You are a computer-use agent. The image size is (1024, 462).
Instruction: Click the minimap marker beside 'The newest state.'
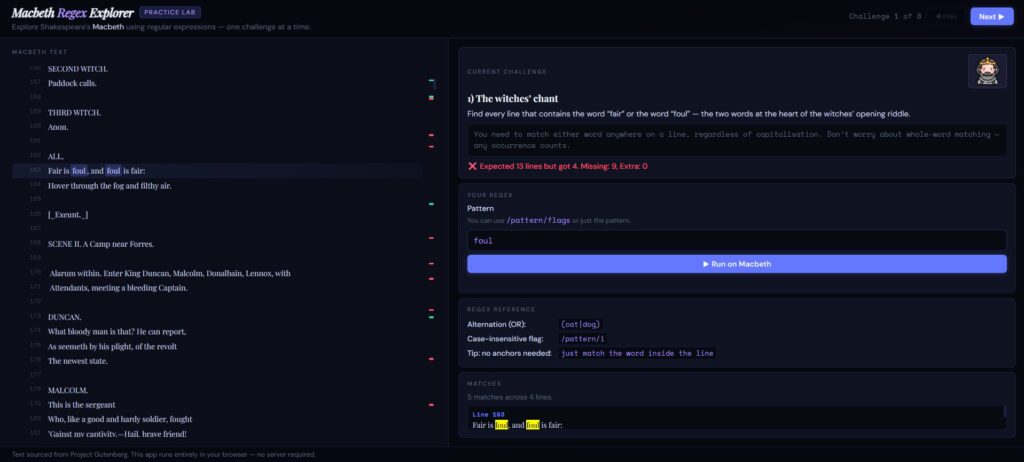tap(431, 359)
